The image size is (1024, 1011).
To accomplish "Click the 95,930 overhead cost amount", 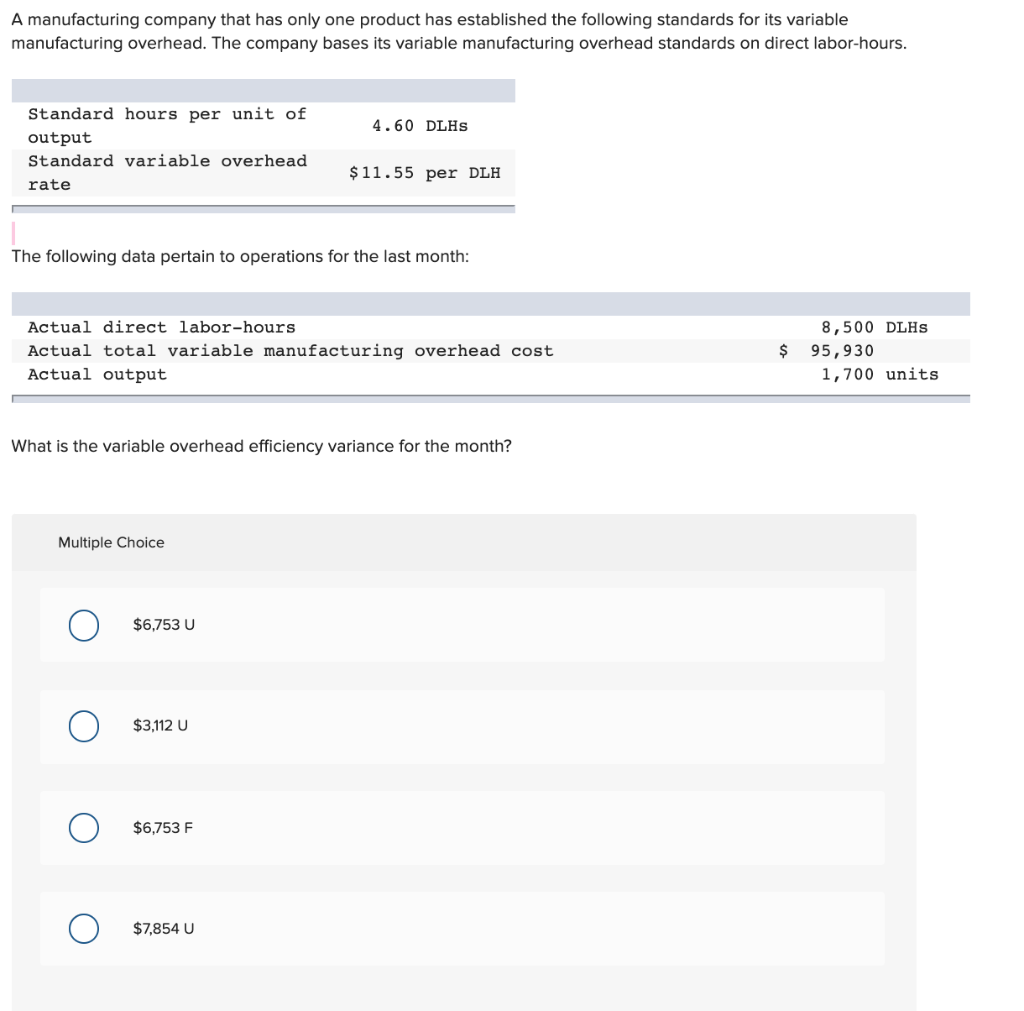I will coord(842,351).
